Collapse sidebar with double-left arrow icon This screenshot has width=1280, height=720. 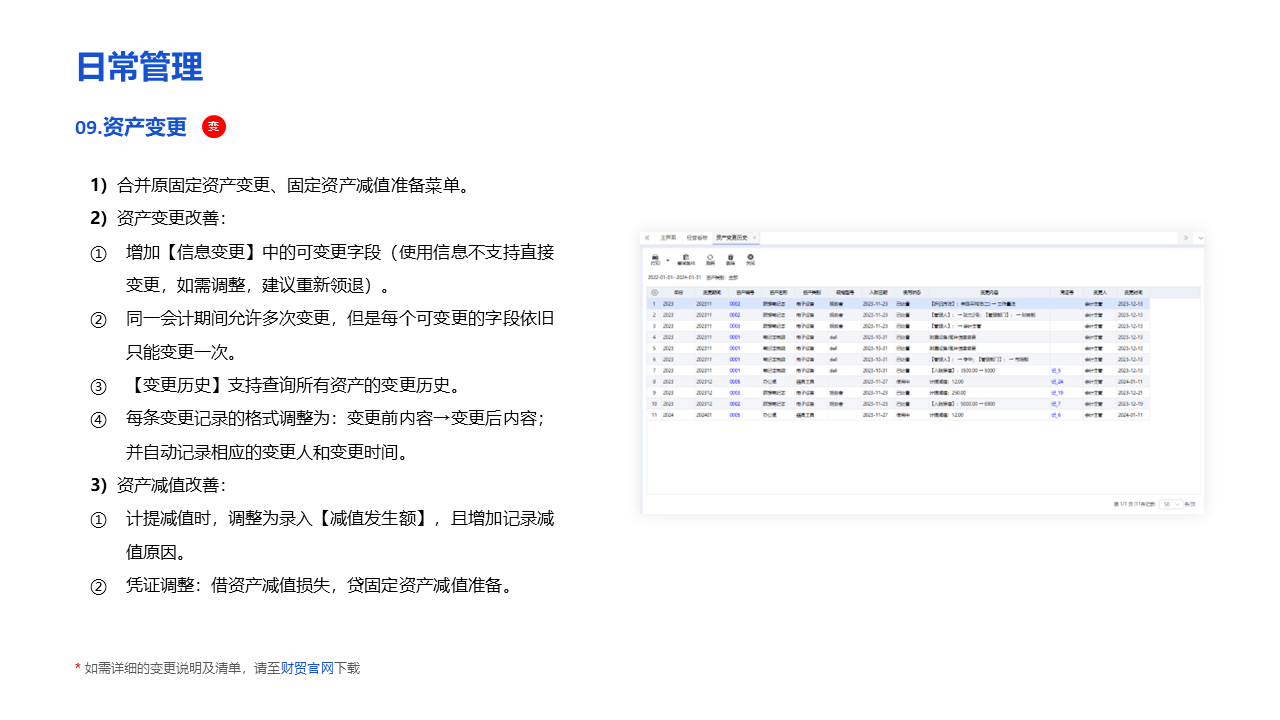click(x=647, y=238)
